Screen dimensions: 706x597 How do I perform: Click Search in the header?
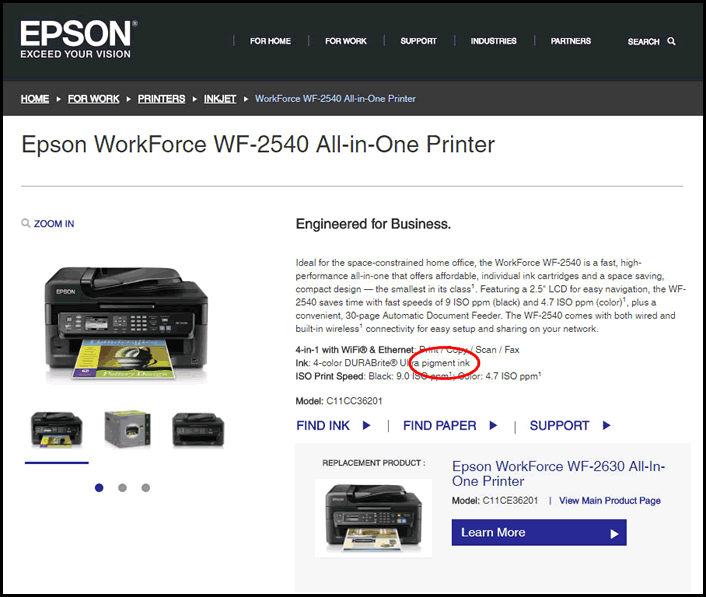click(x=643, y=41)
